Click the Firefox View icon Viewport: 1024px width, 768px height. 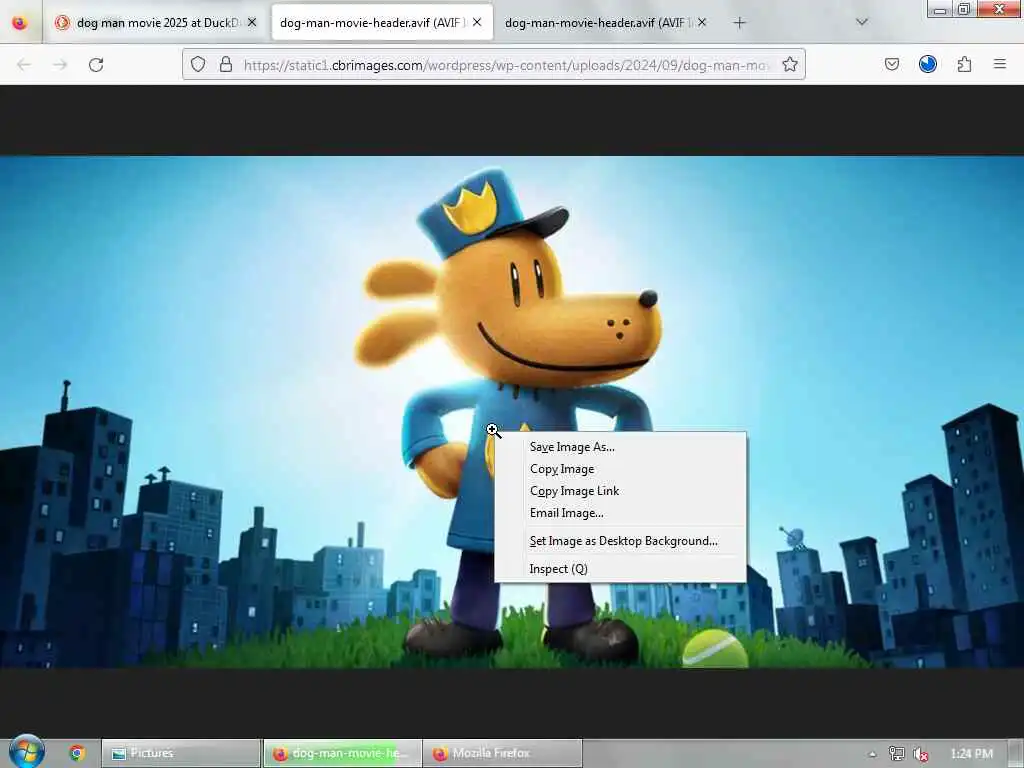click(20, 23)
